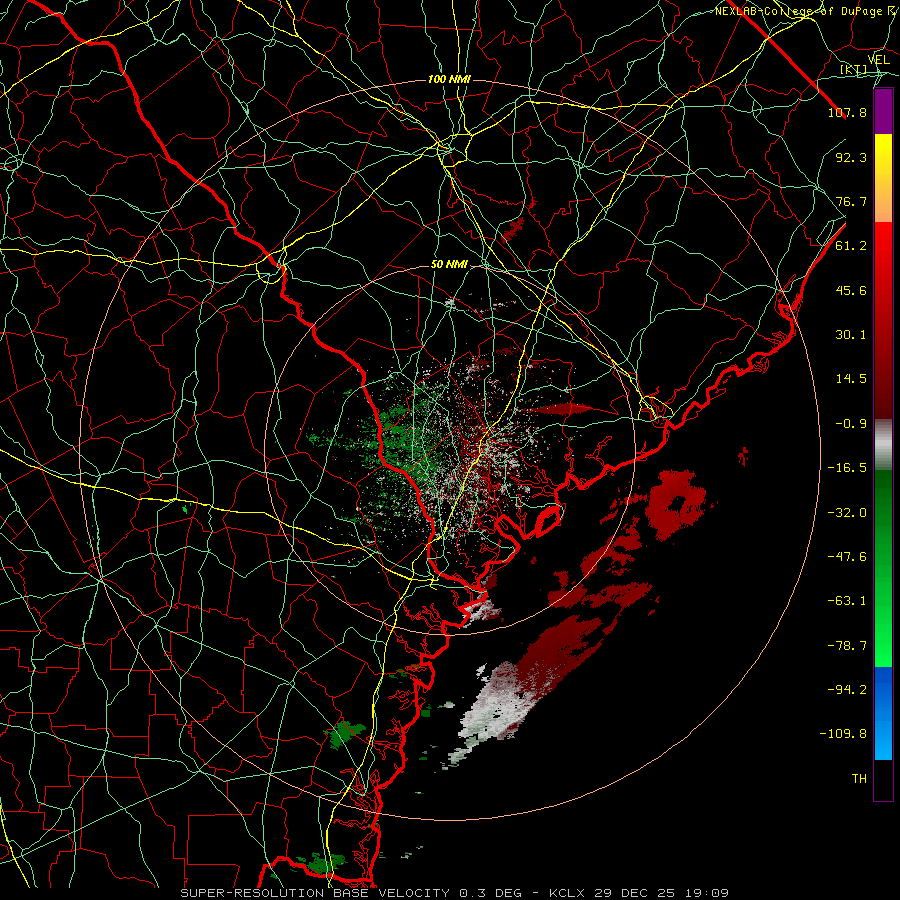The height and width of the screenshot is (900, 900).
Task: Click the 50 NMI range ring label
Action: (449, 265)
